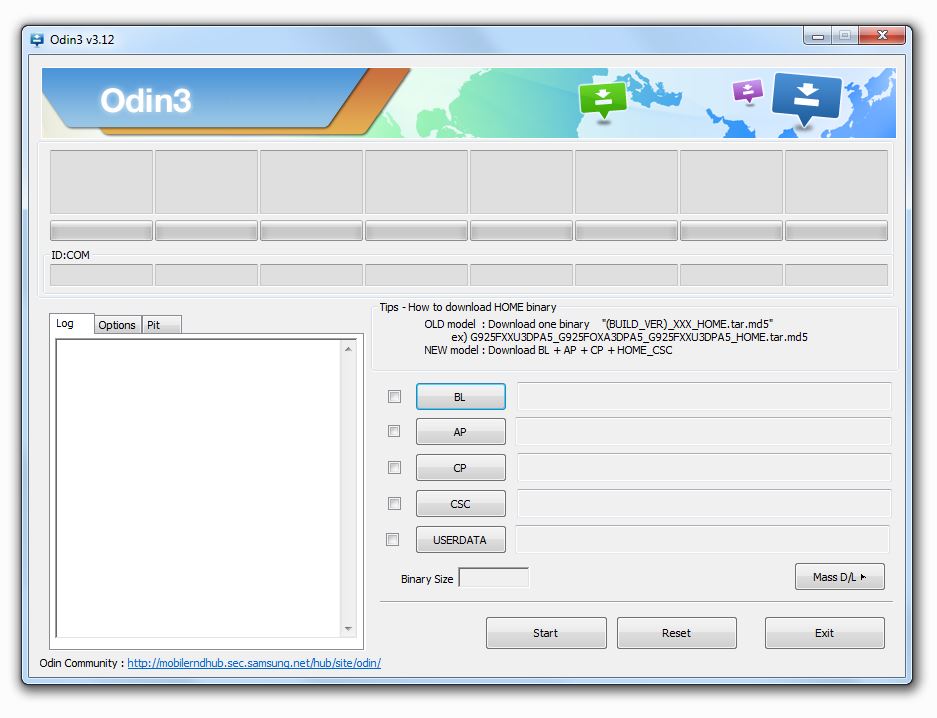Screen dimensions: 937x718
Task: Open the Mass D/L dropdown menu
Action: point(840,577)
